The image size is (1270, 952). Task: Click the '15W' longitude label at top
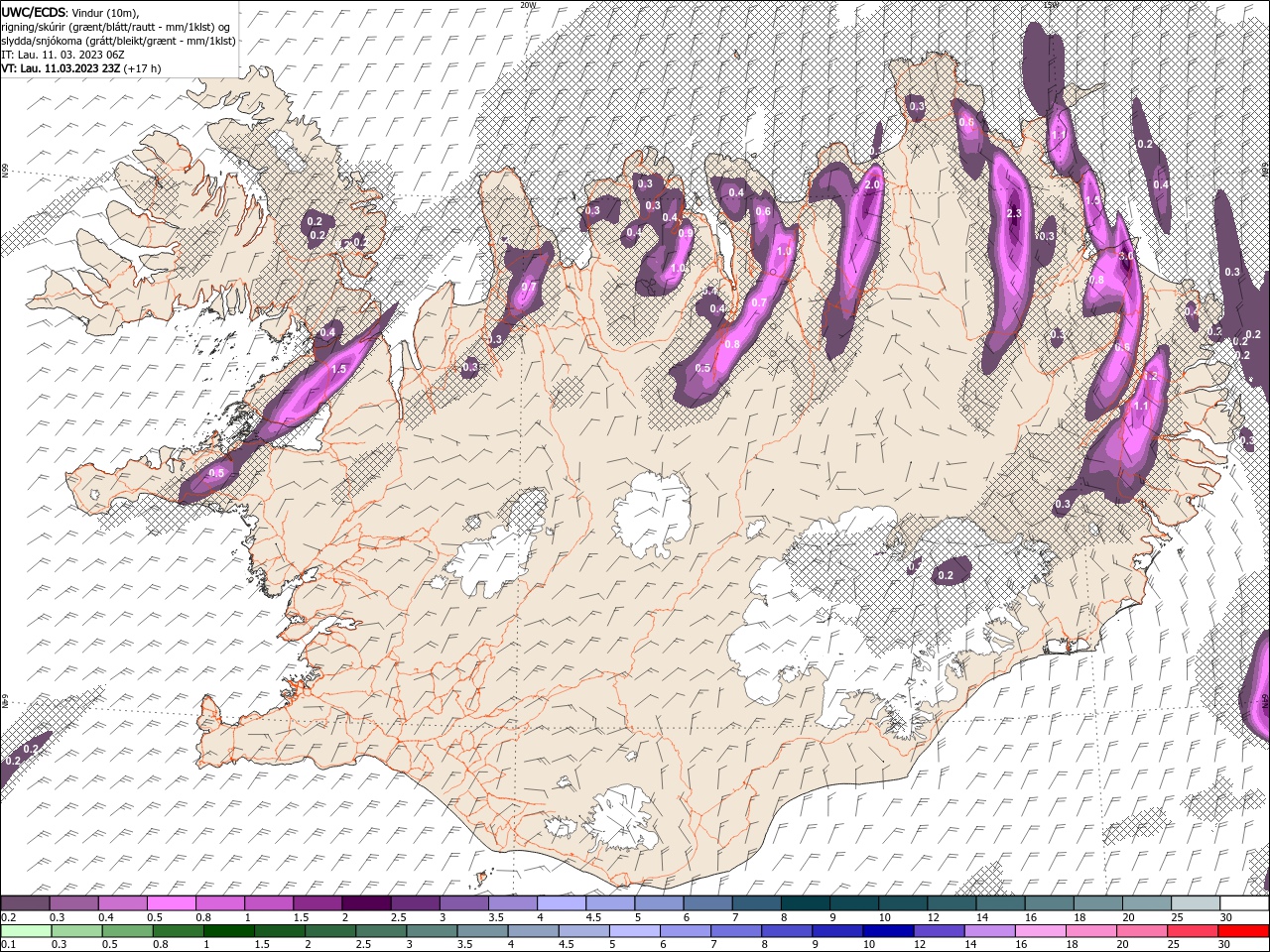(x=1051, y=4)
